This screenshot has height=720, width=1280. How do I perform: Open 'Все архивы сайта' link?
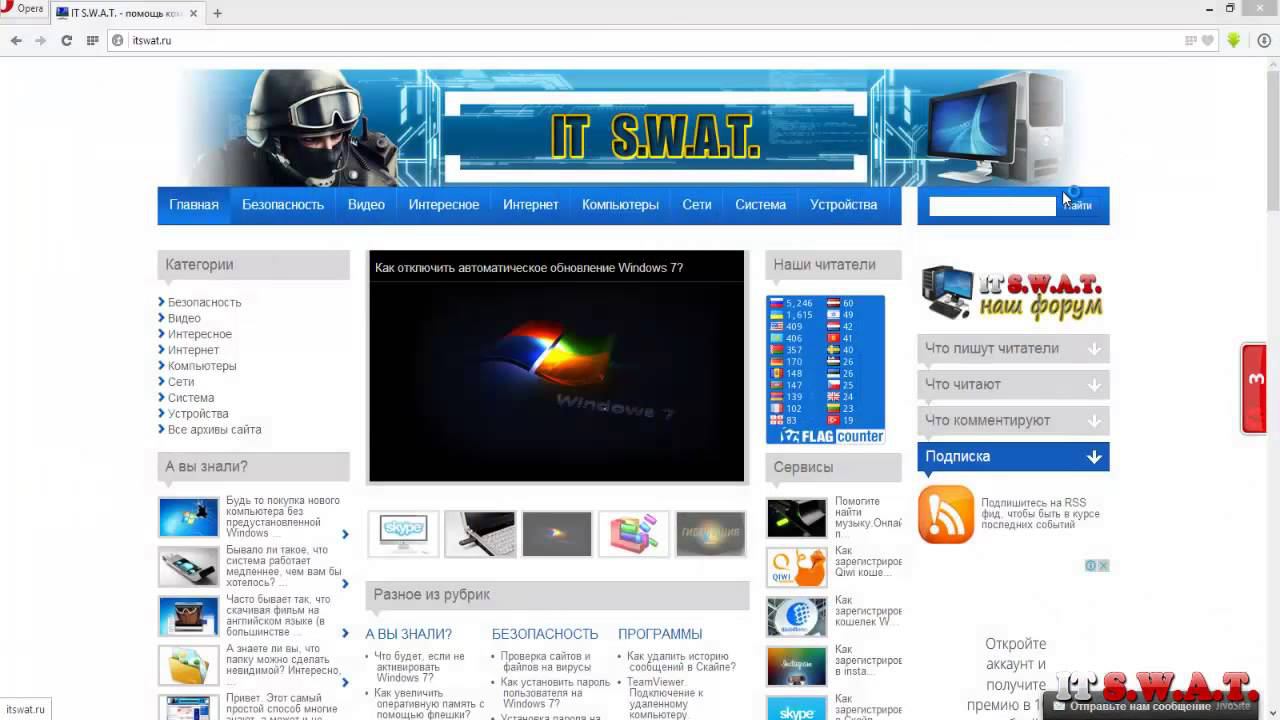(214, 430)
